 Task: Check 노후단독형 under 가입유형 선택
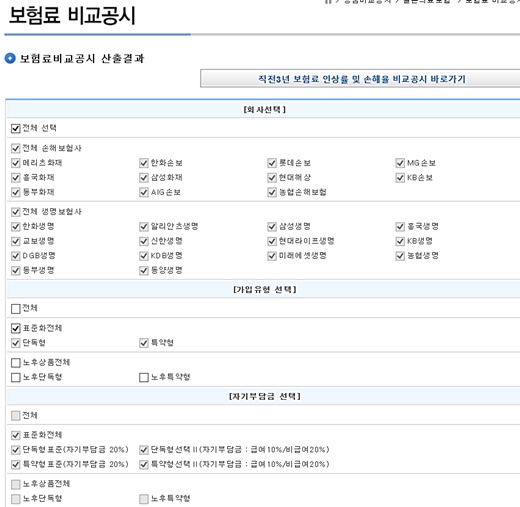[x=16, y=377]
